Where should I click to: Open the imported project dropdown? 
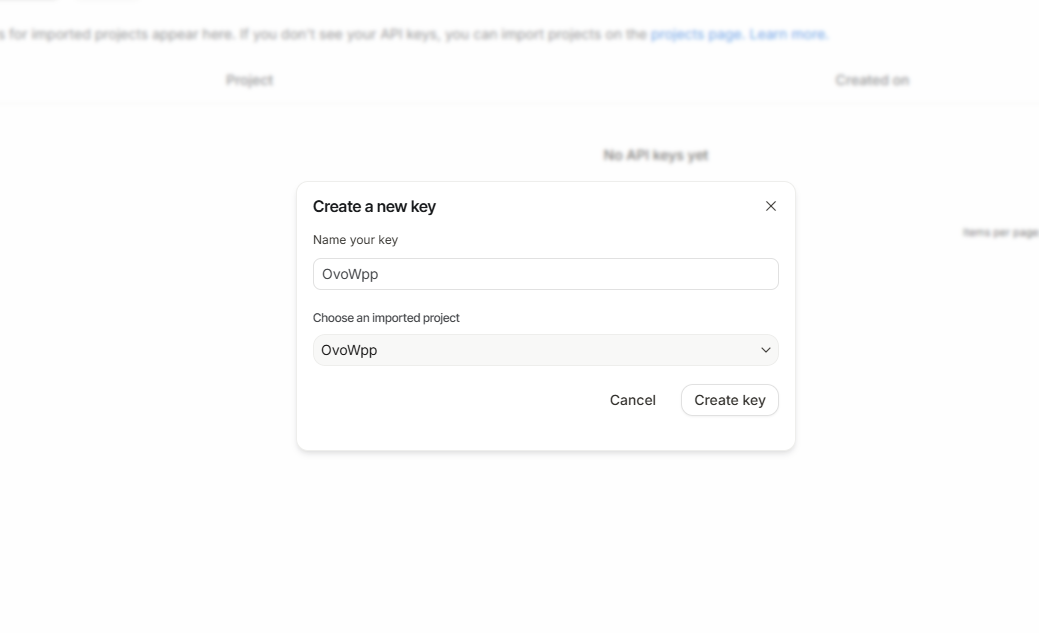pyautogui.click(x=545, y=350)
